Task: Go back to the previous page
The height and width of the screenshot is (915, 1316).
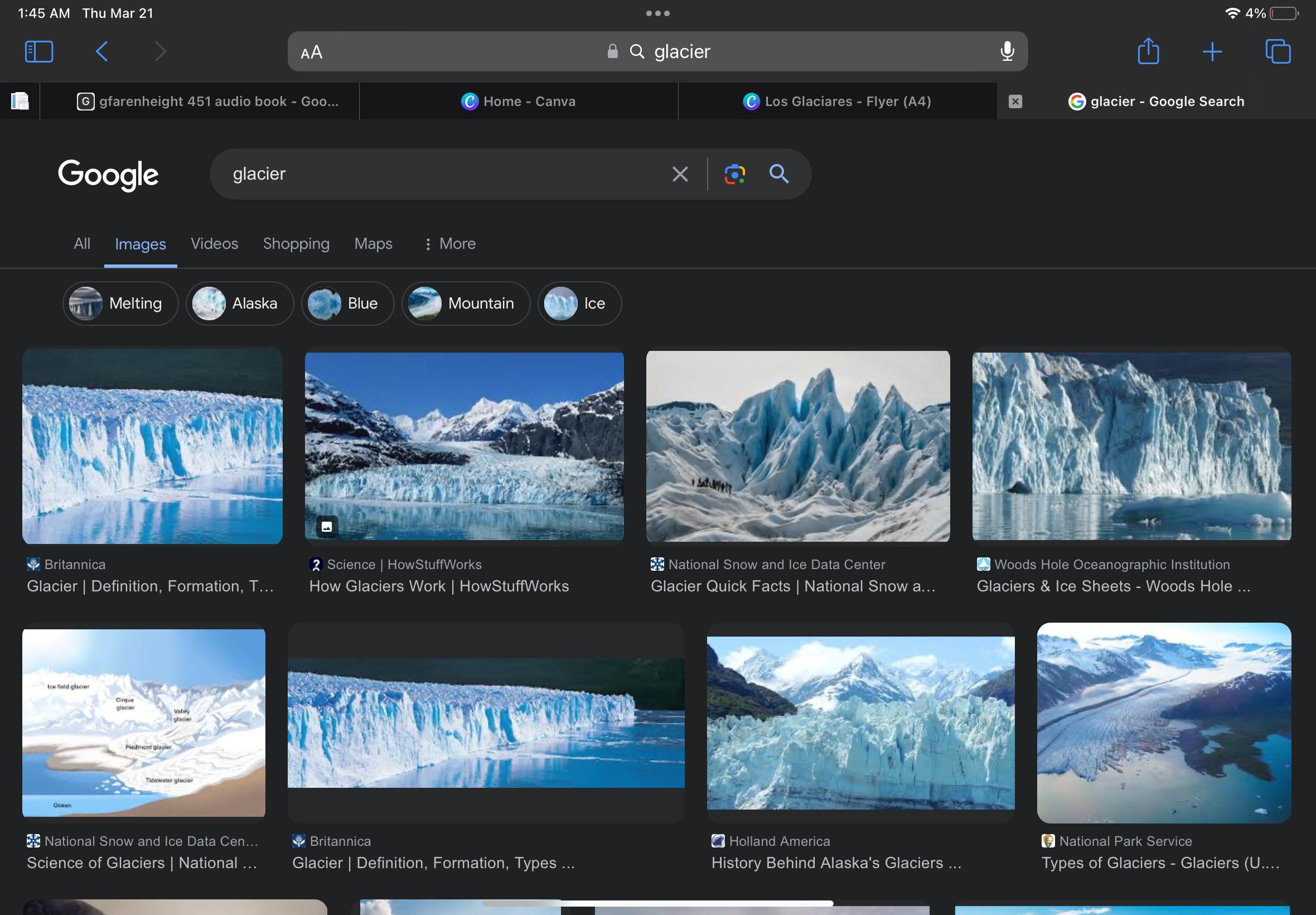Action: pyautogui.click(x=102, y=51)
